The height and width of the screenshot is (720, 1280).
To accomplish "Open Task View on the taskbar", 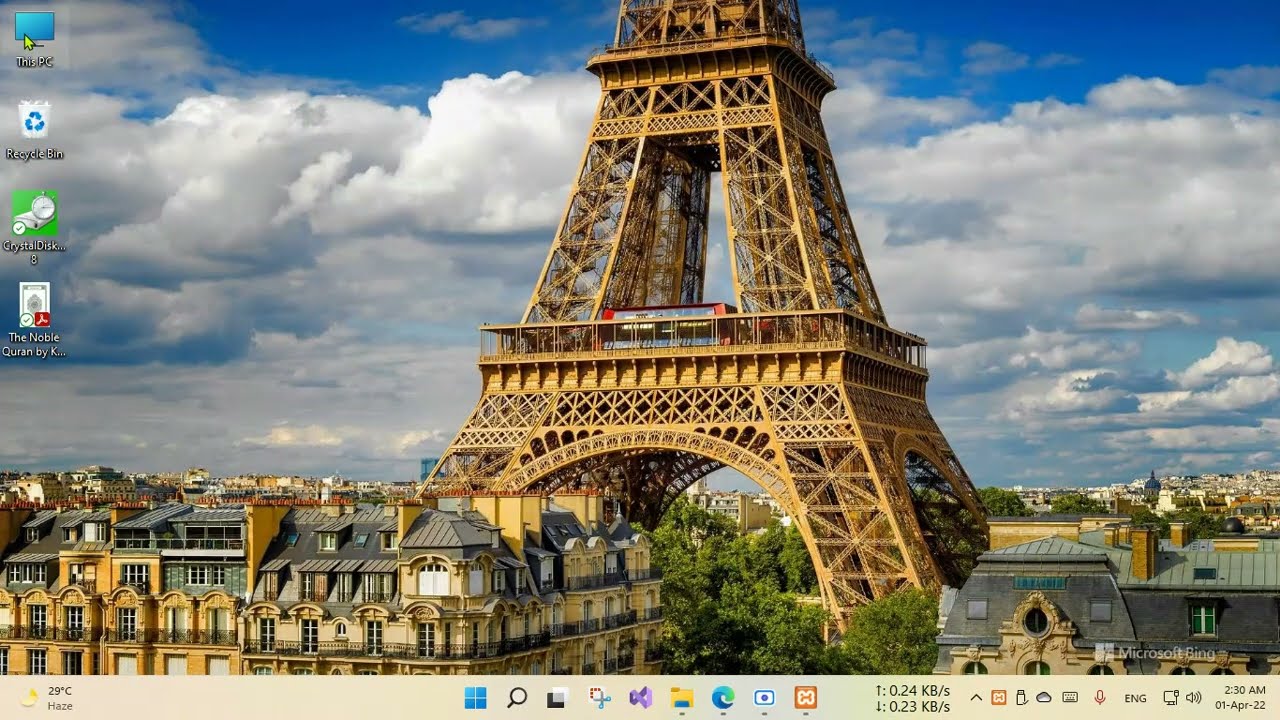I will [558, 698].
